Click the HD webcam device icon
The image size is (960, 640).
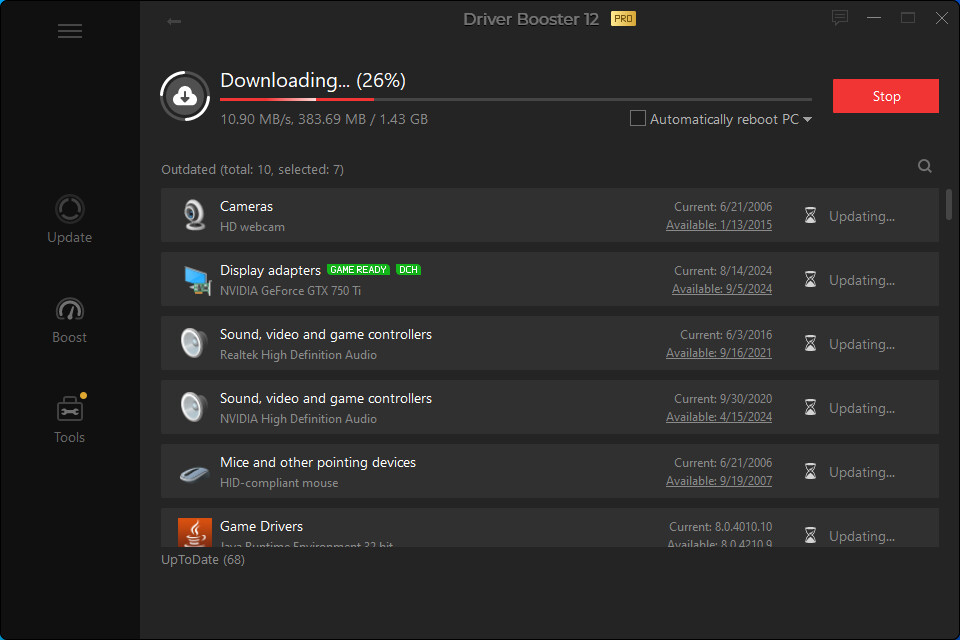tap(194, 215)
